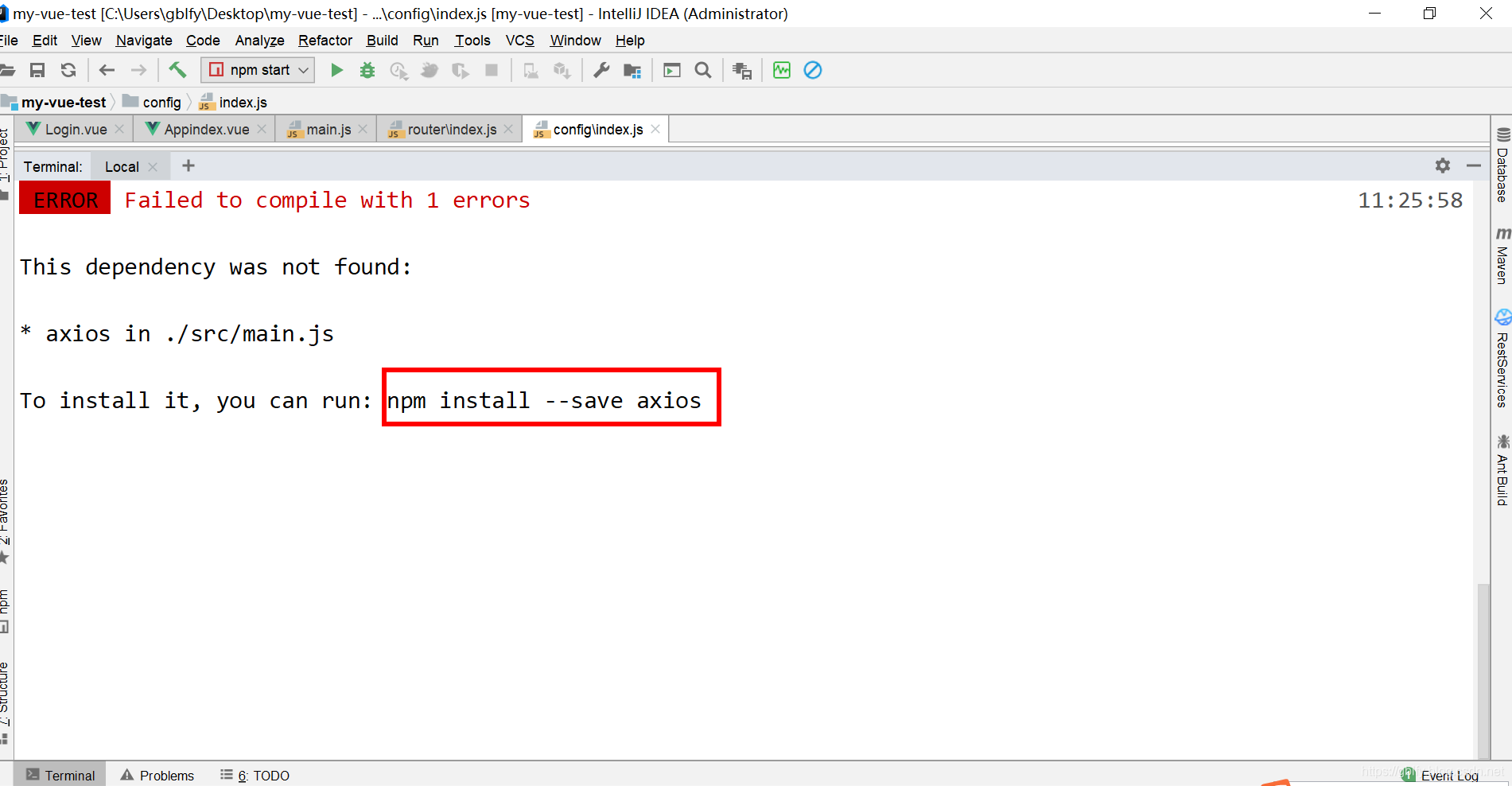1512x786 pixels.
Task: Select the Local terminal tab
Action: (122, 166)
